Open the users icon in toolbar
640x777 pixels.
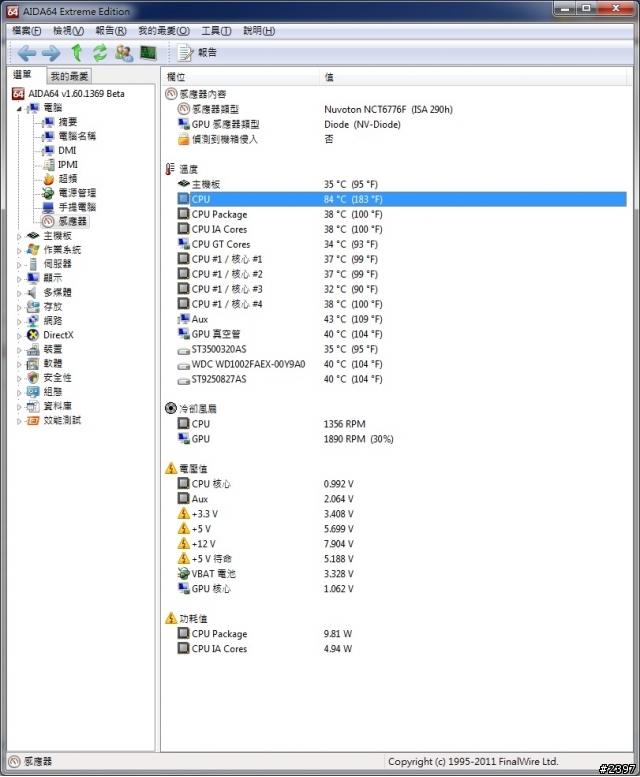tap(124, 53)
